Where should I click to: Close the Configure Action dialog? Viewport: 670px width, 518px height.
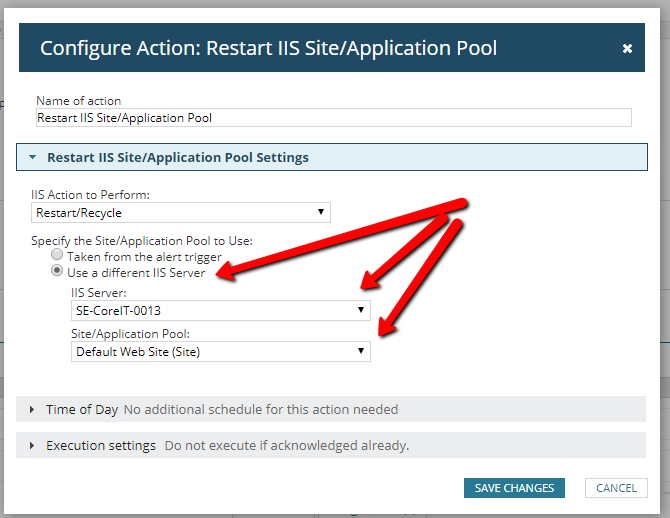627,48
